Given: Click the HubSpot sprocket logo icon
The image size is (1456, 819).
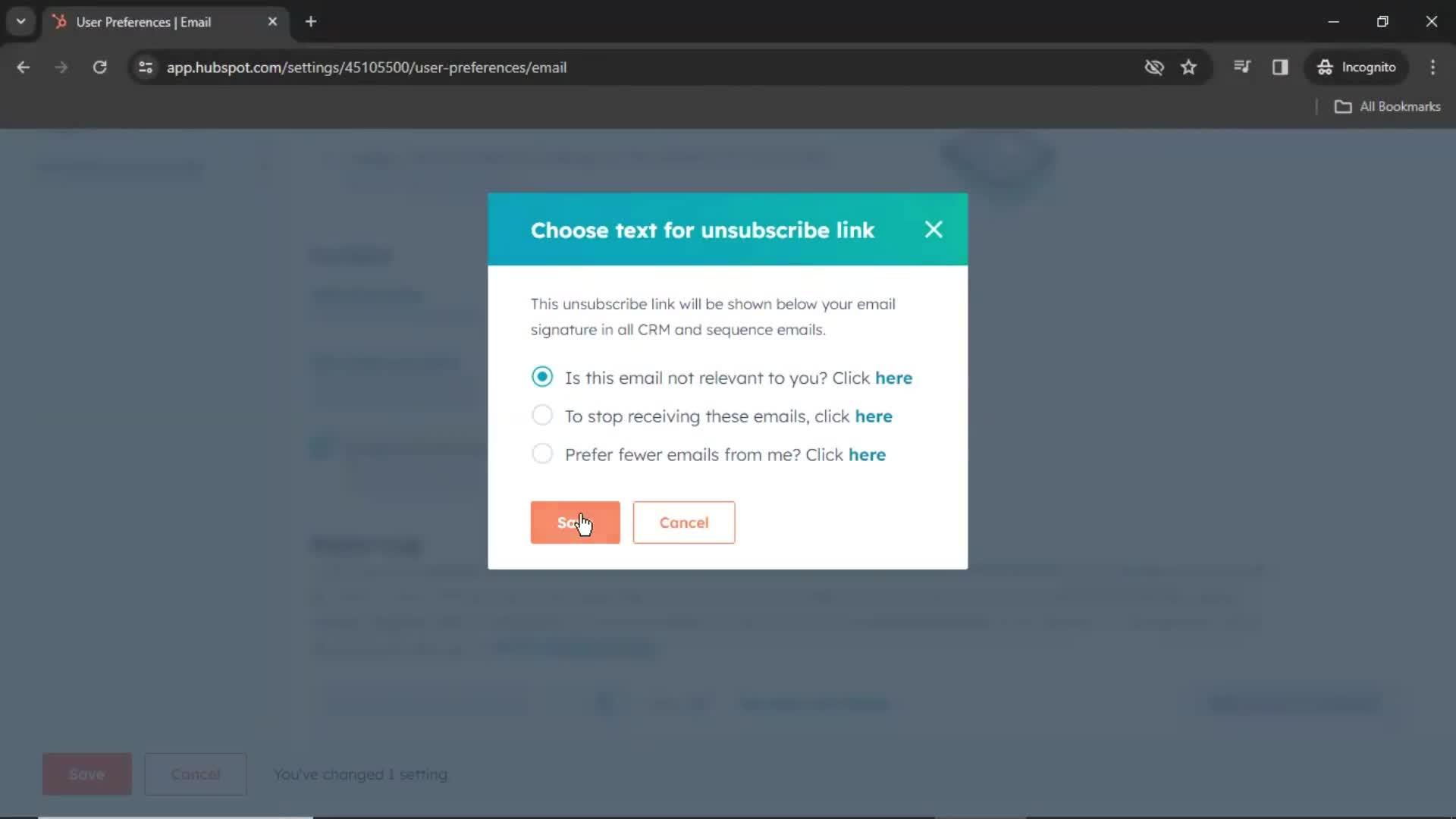Looking at the screenshot, I should pyautogui.click(x=62, y=22).
